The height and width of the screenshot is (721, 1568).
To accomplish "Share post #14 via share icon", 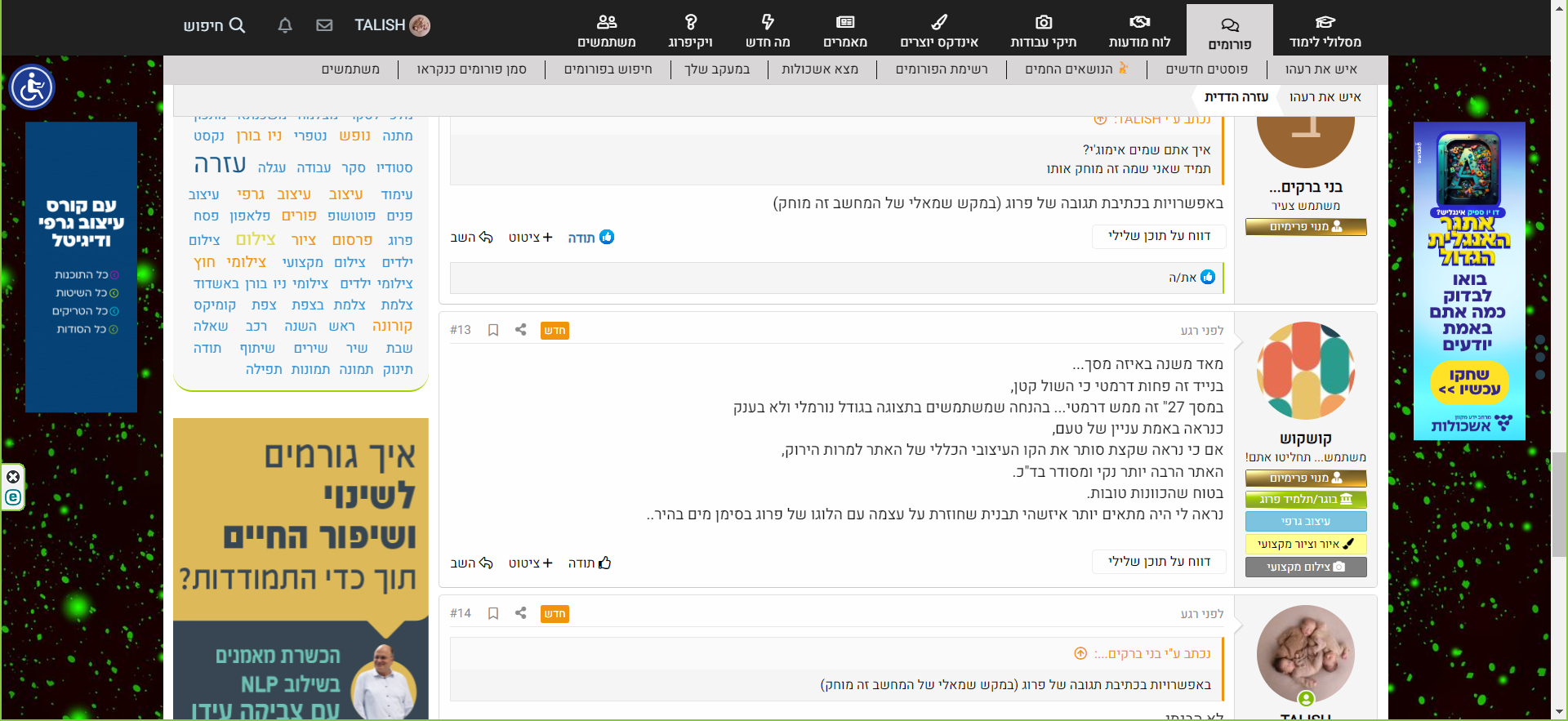I will click(x=521, y=613).
